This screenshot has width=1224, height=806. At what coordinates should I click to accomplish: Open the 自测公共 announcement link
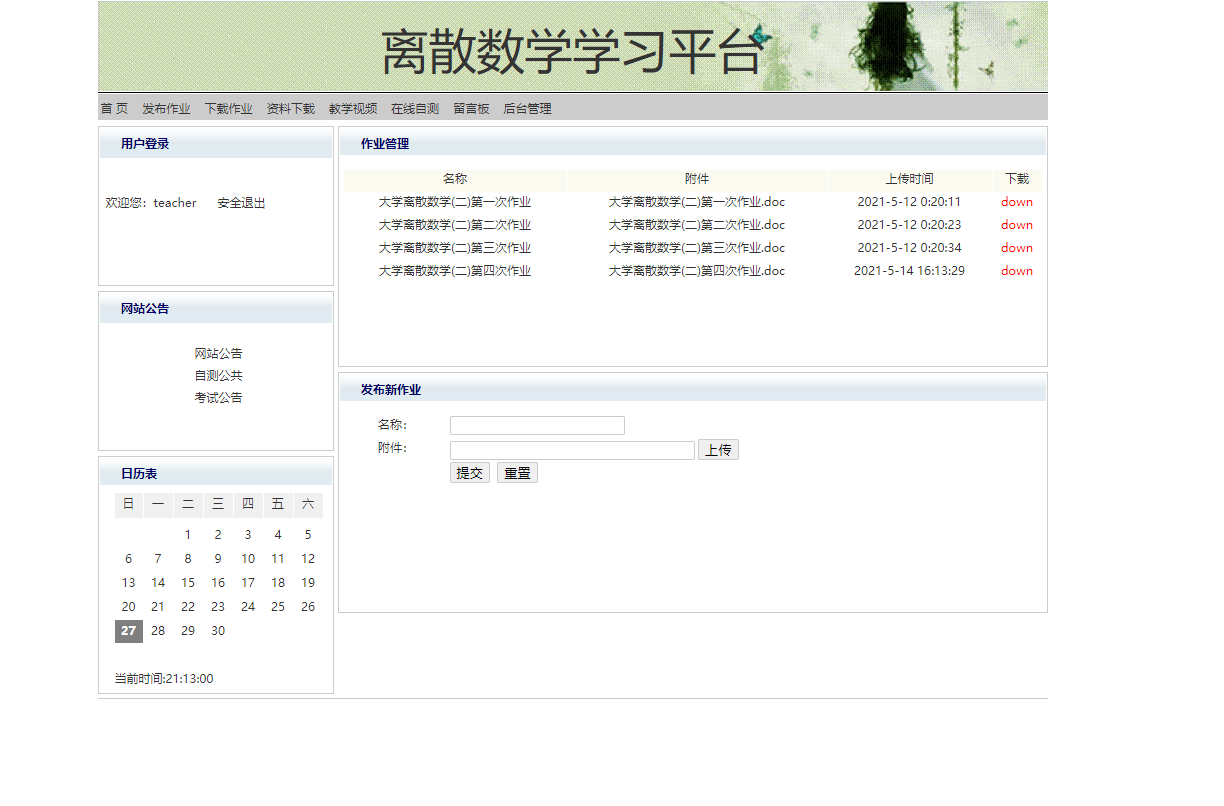pyautogui.click(x=219, y=375)
